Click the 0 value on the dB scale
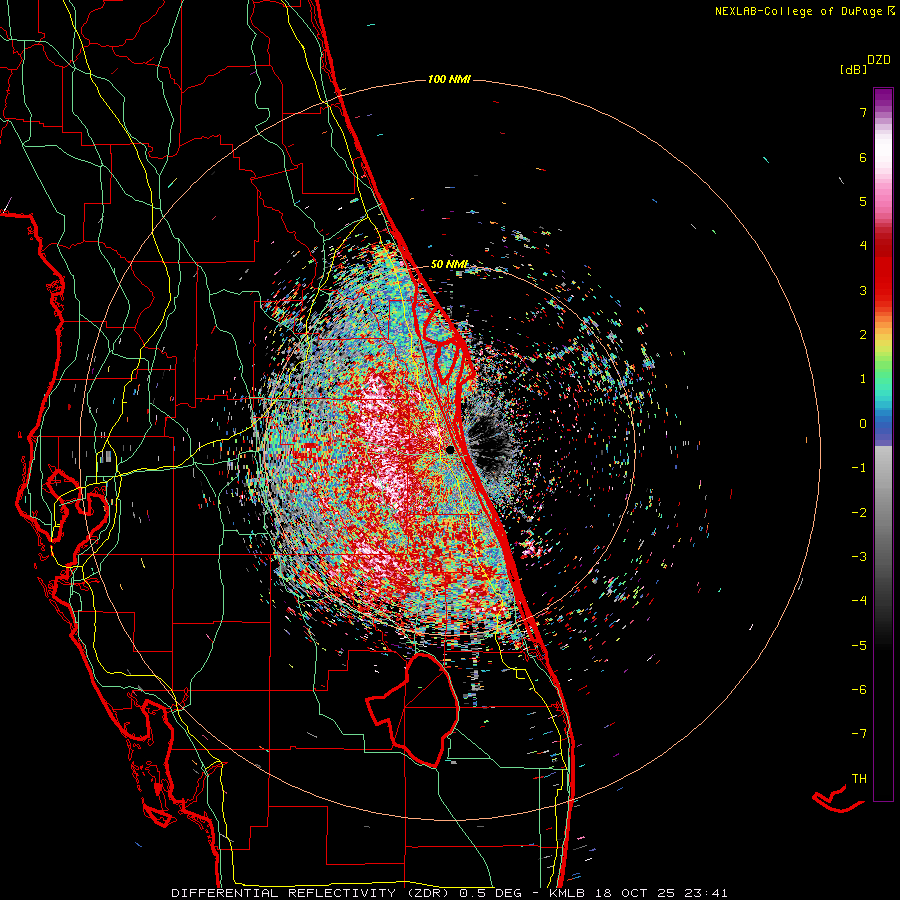 point(863,424)
